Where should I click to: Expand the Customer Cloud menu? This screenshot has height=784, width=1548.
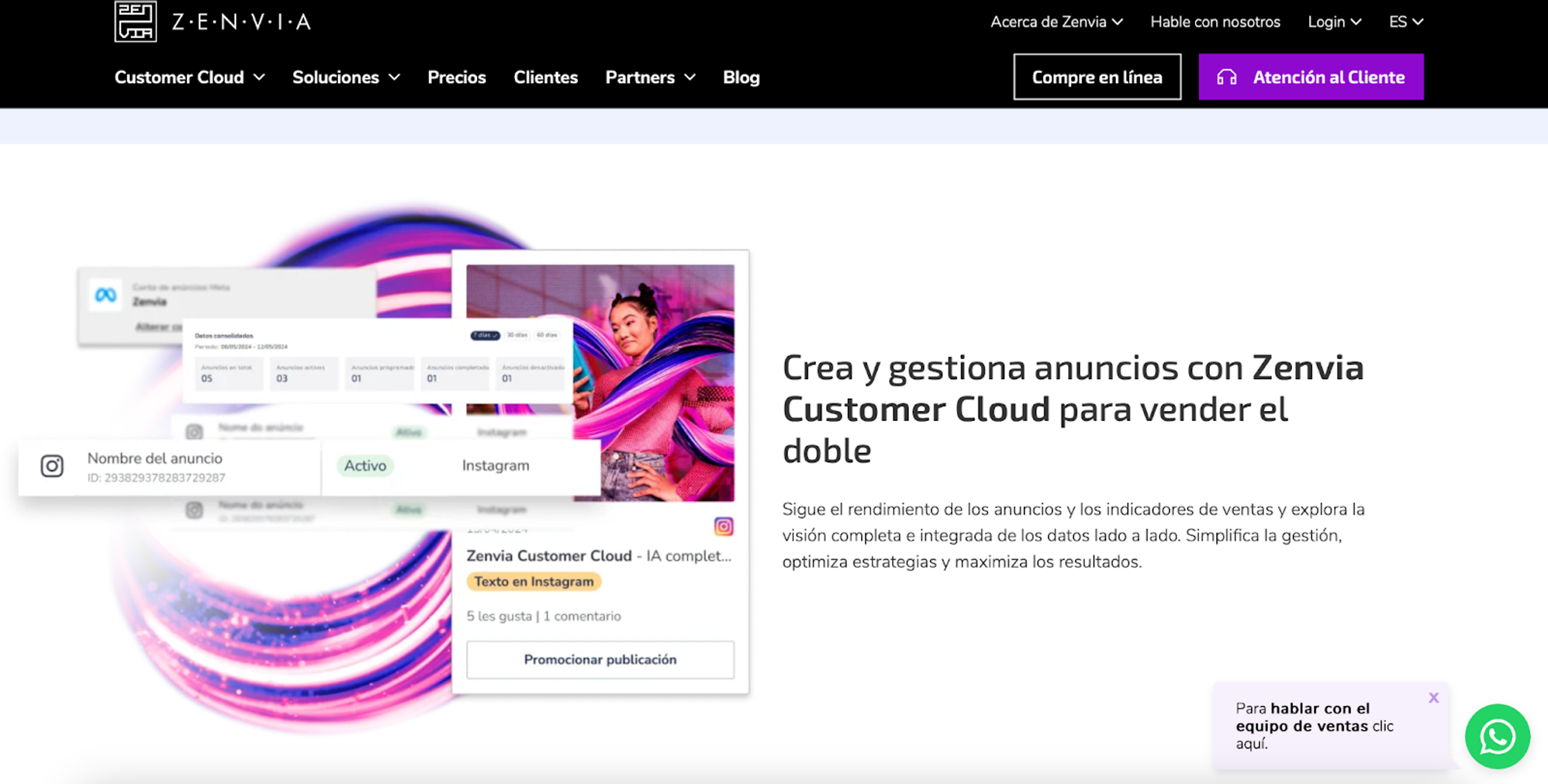pyautogui.click(x=190, y=77)
